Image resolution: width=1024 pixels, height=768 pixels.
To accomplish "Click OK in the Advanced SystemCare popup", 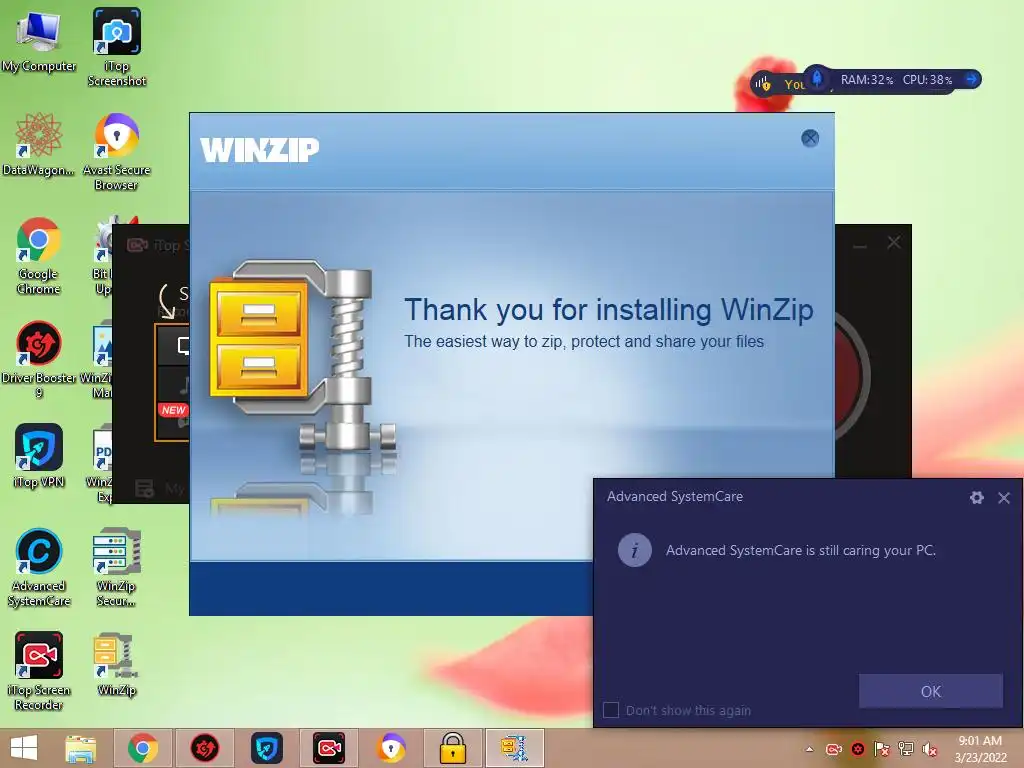I will (x=931, y=691).
